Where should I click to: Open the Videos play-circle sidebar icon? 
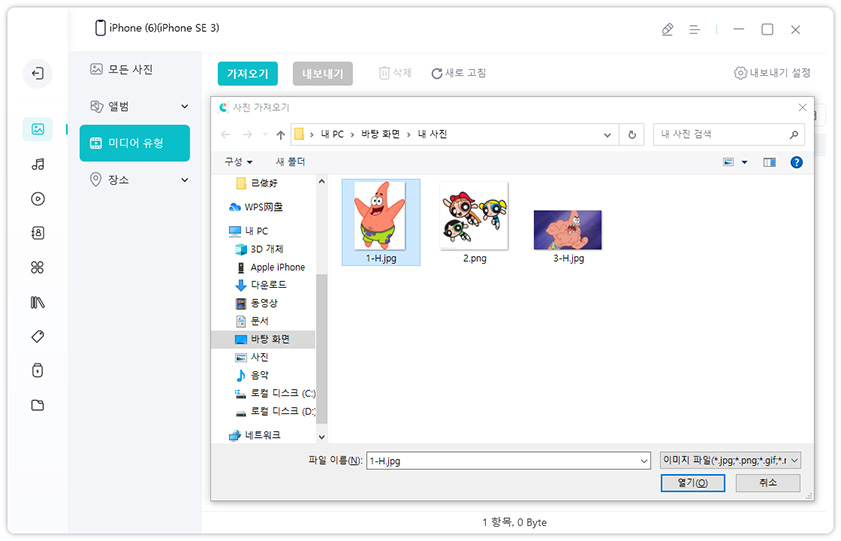(x=38, y=199)
